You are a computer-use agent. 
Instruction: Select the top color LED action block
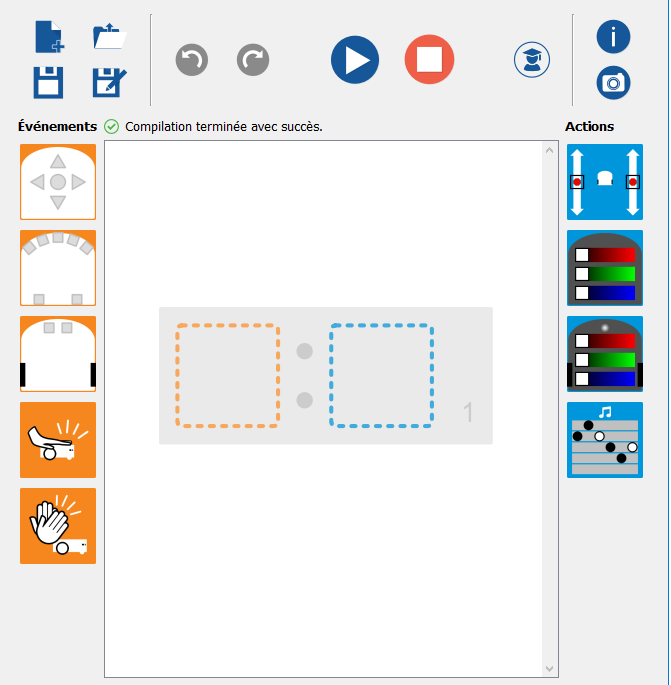coord(605,268)
